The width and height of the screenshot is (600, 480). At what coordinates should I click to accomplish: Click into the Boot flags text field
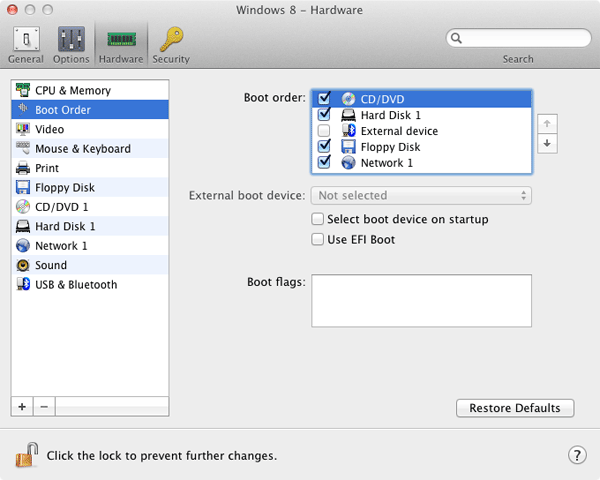pyautogui.click(x=421, y=300)
